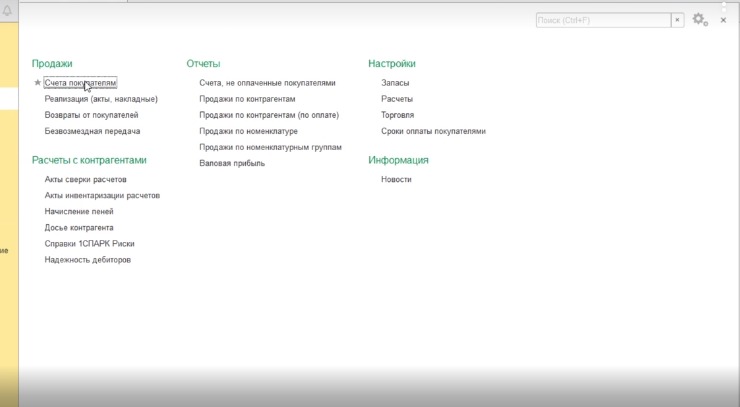Open Сроки оплаты покупателями settings
This screenshot has height=407, width=740.
(x=433, y=131)
